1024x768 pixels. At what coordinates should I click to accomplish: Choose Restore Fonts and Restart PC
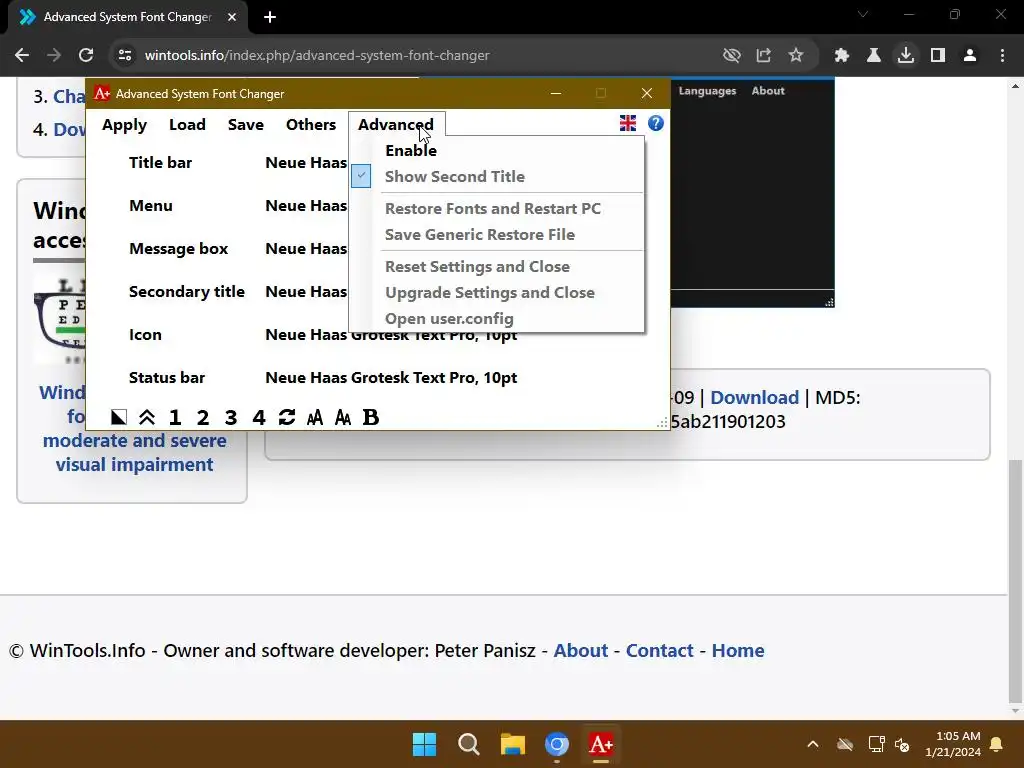(x=493, y=208)
